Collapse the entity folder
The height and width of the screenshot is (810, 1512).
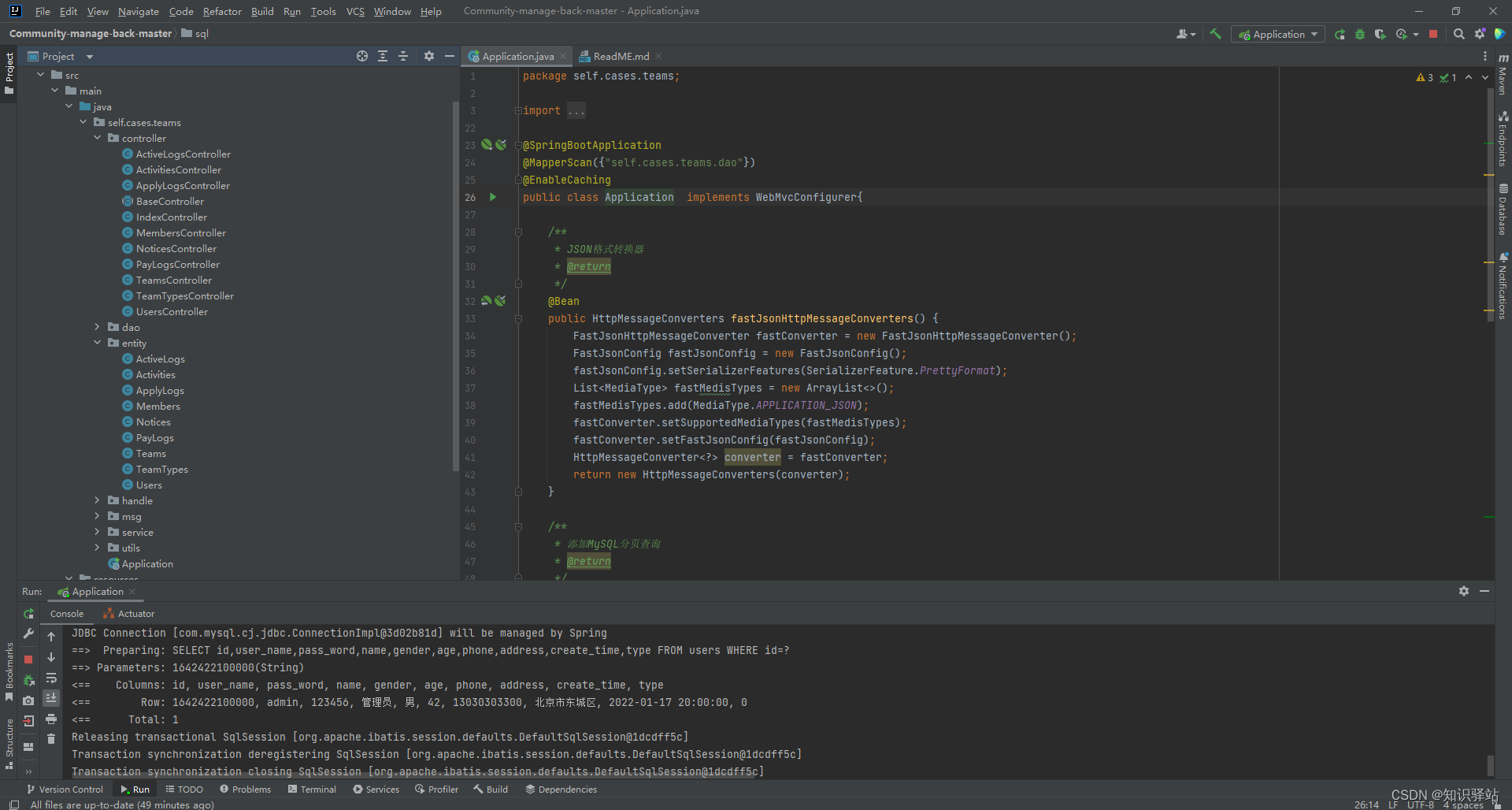[98, 343]
